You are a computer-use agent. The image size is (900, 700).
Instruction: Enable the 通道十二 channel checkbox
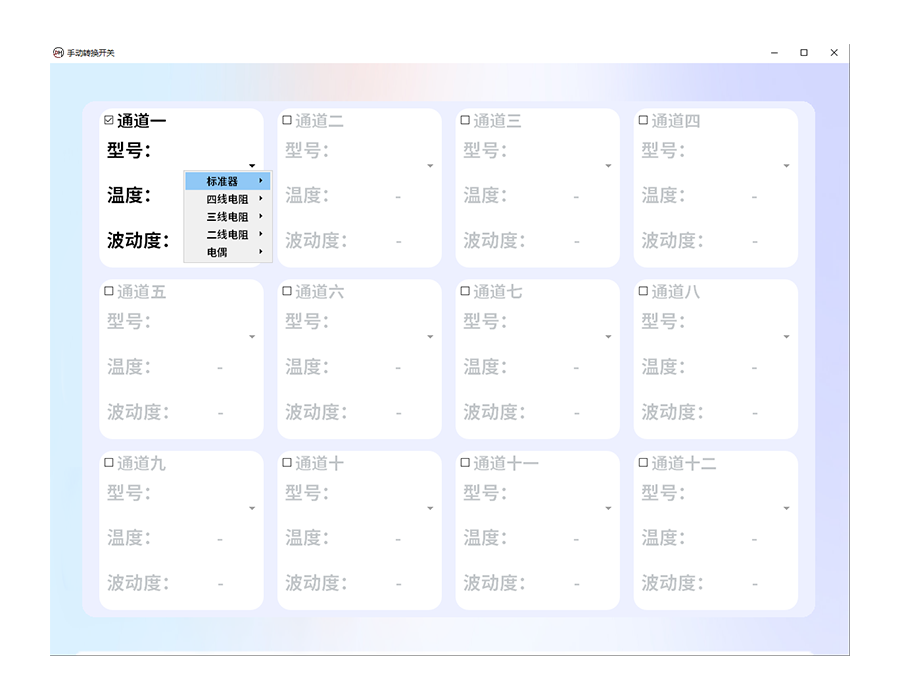click(641, 462)
